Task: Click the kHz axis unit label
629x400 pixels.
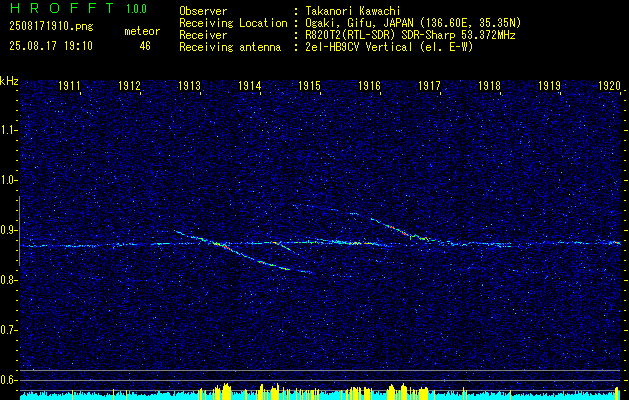Action: [x=9, y=81]
